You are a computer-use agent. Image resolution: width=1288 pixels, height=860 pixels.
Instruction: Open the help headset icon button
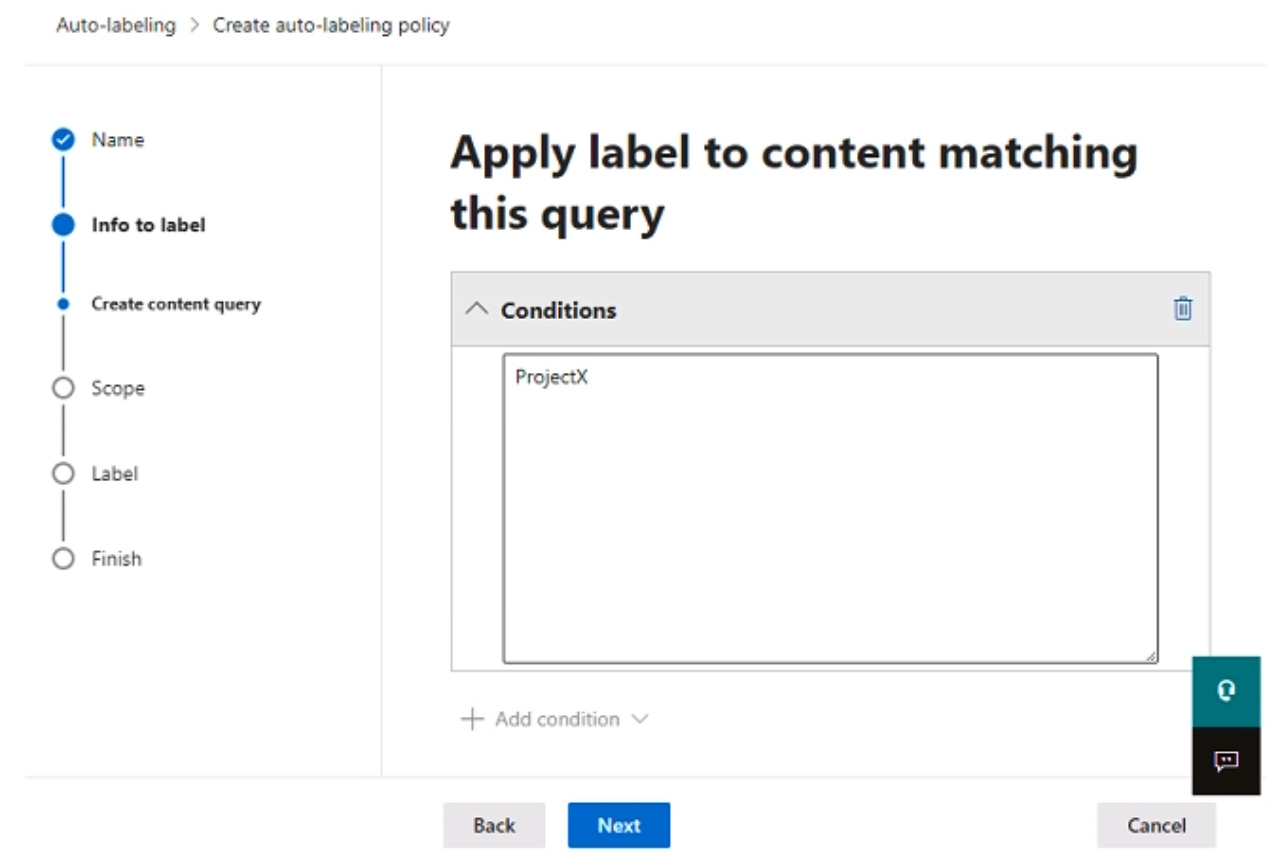pyautogui.click(x=1226, y=690)
